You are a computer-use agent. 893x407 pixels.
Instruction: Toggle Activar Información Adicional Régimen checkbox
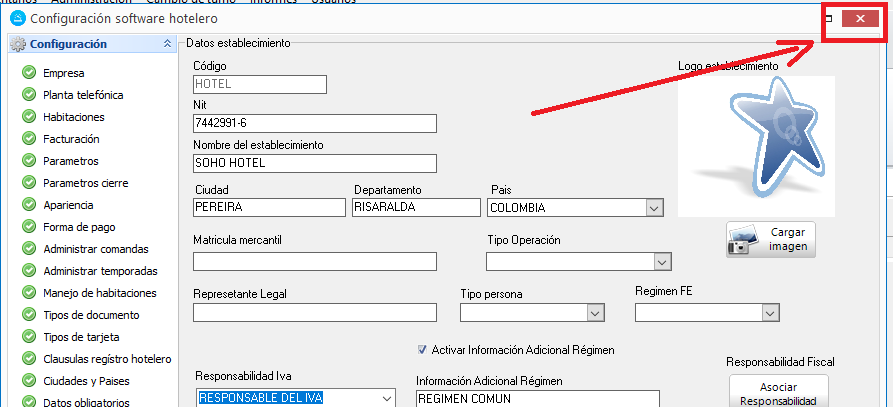coord(423,350)
